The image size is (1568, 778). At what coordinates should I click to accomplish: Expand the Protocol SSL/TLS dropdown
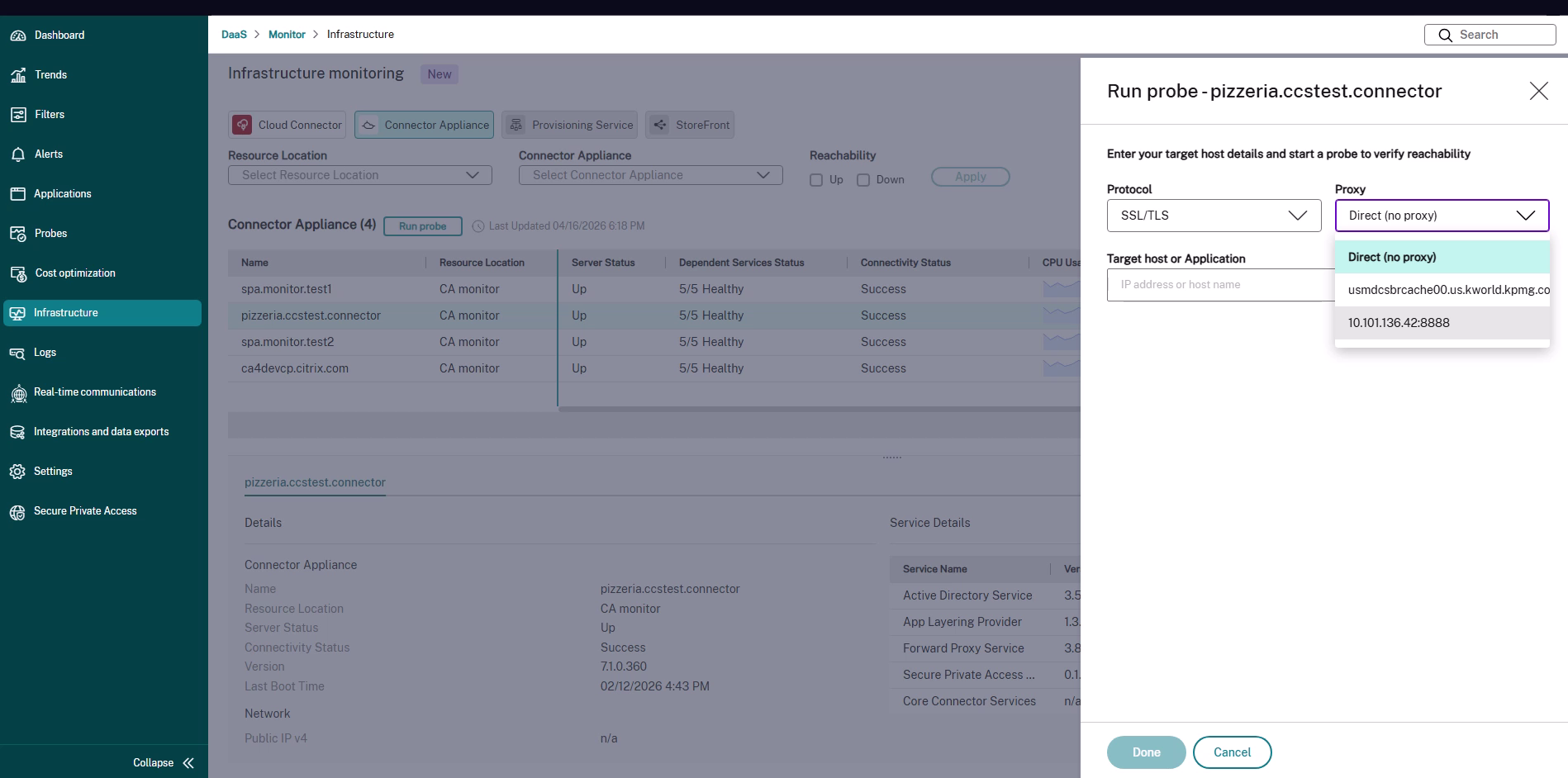coord(1214,216)
